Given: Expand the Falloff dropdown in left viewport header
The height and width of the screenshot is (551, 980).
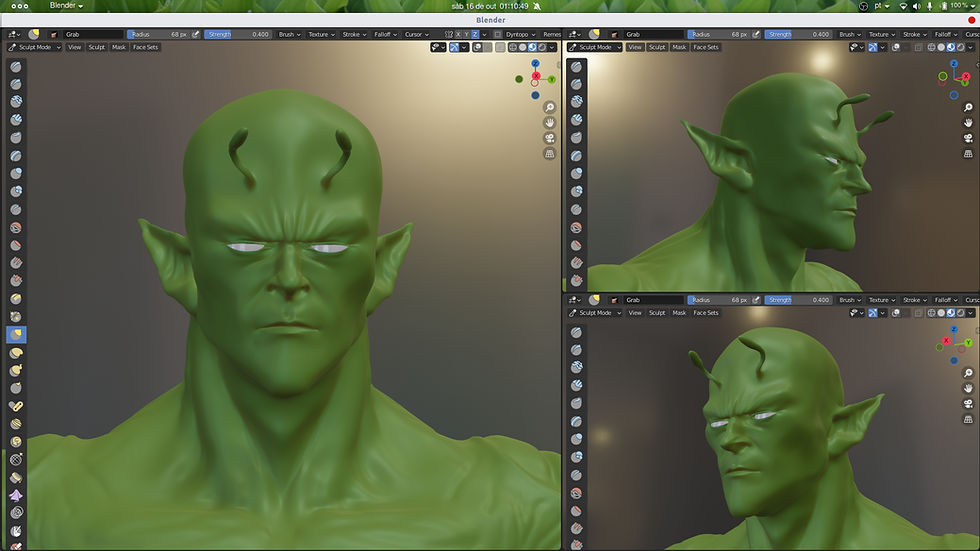Looking at the screenshot, I should pyautogui.click(x=384, y=34).
